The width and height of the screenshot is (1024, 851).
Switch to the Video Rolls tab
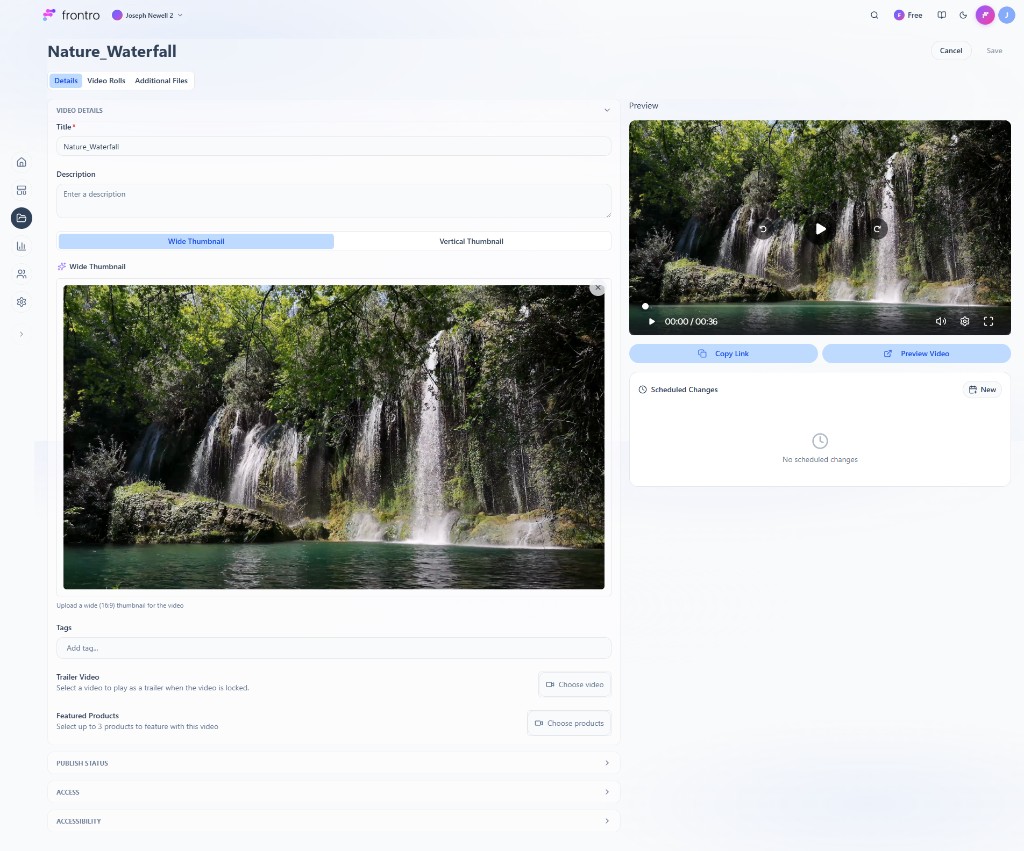coord(106,80)
